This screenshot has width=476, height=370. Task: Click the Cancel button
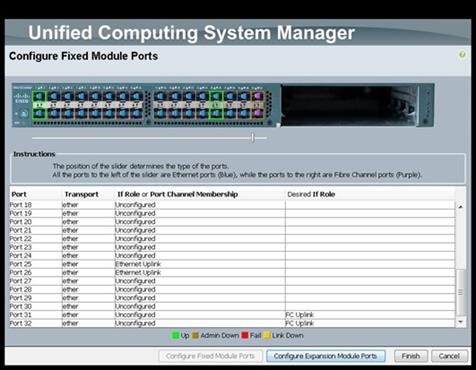(x=449, y=356)
